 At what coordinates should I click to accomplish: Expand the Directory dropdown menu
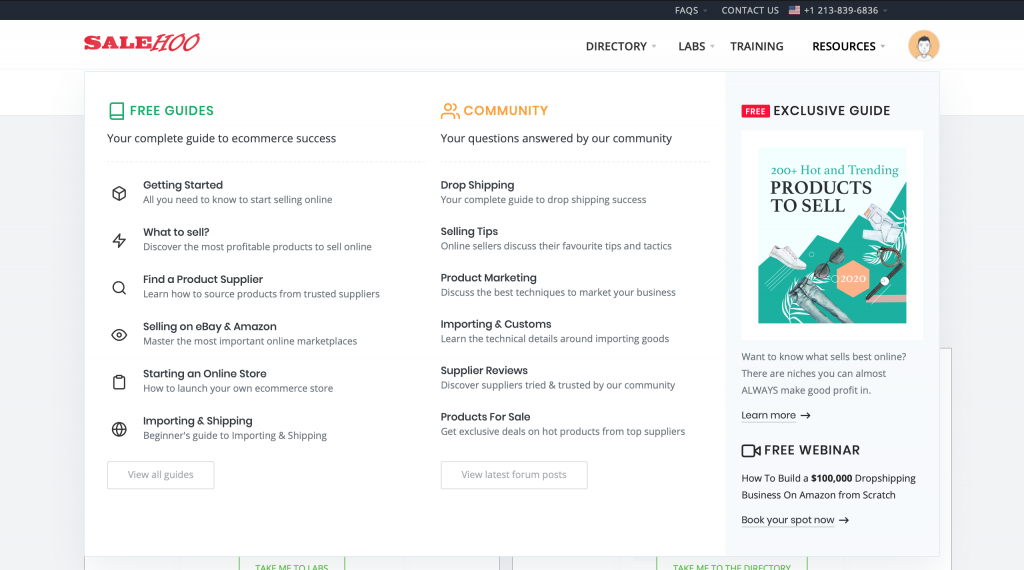620,46
